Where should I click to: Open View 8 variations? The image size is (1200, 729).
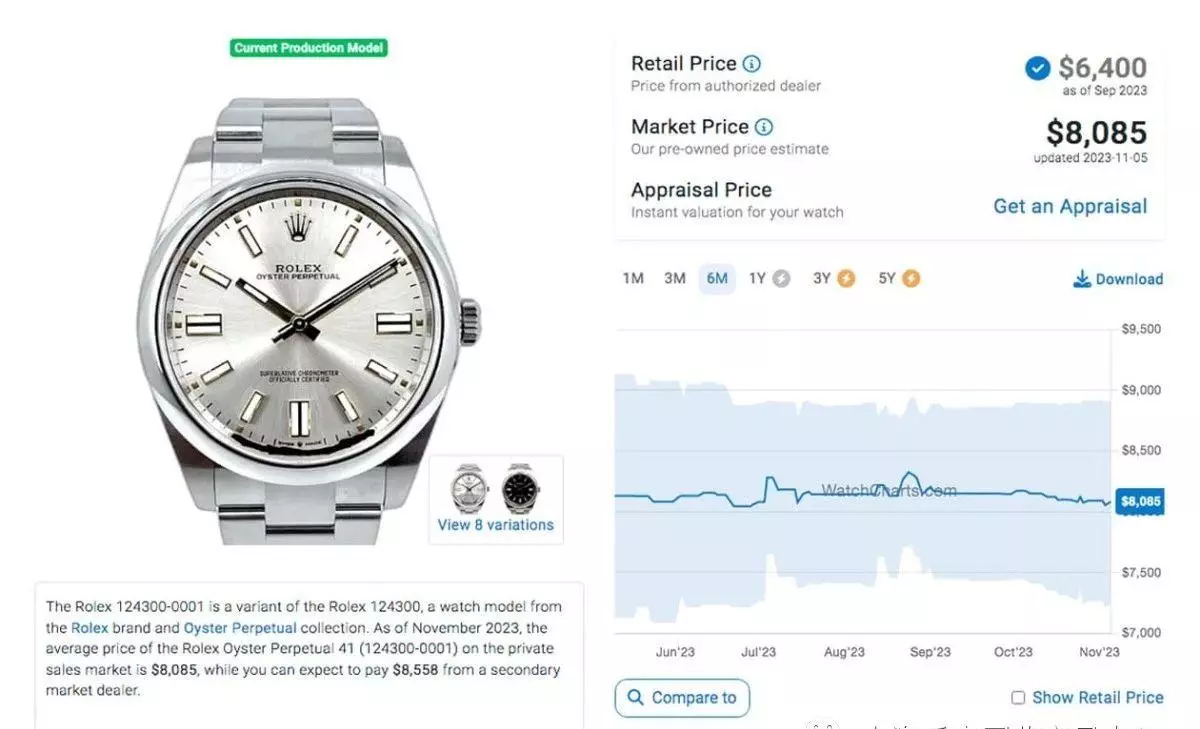(x=495, y=525)
